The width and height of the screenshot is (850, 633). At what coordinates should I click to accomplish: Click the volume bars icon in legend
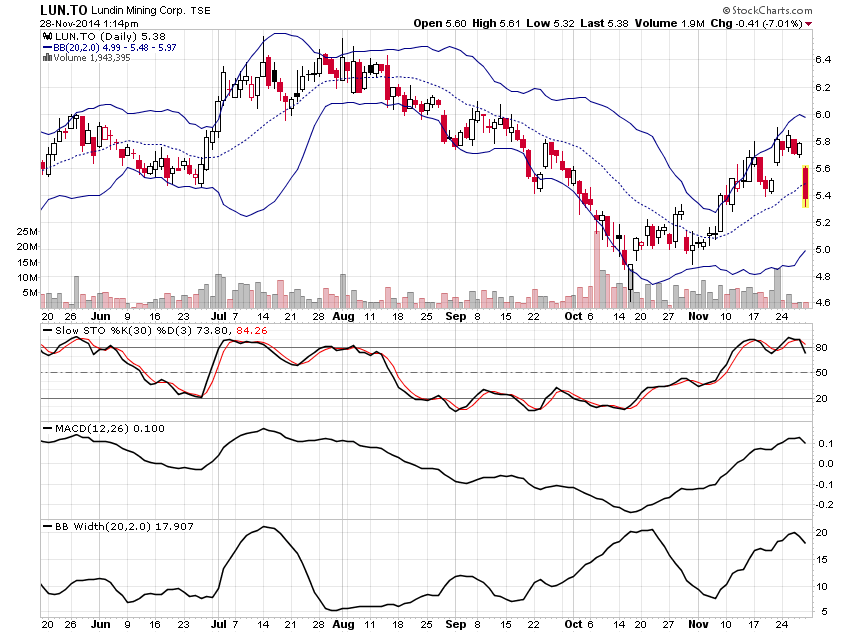point(47,57)
